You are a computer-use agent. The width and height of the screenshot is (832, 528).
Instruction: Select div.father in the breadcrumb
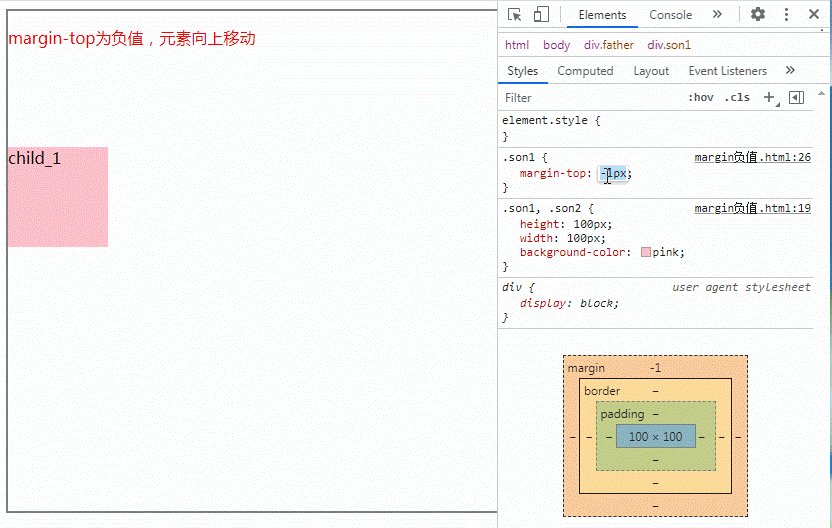click(x=609, y=45)
